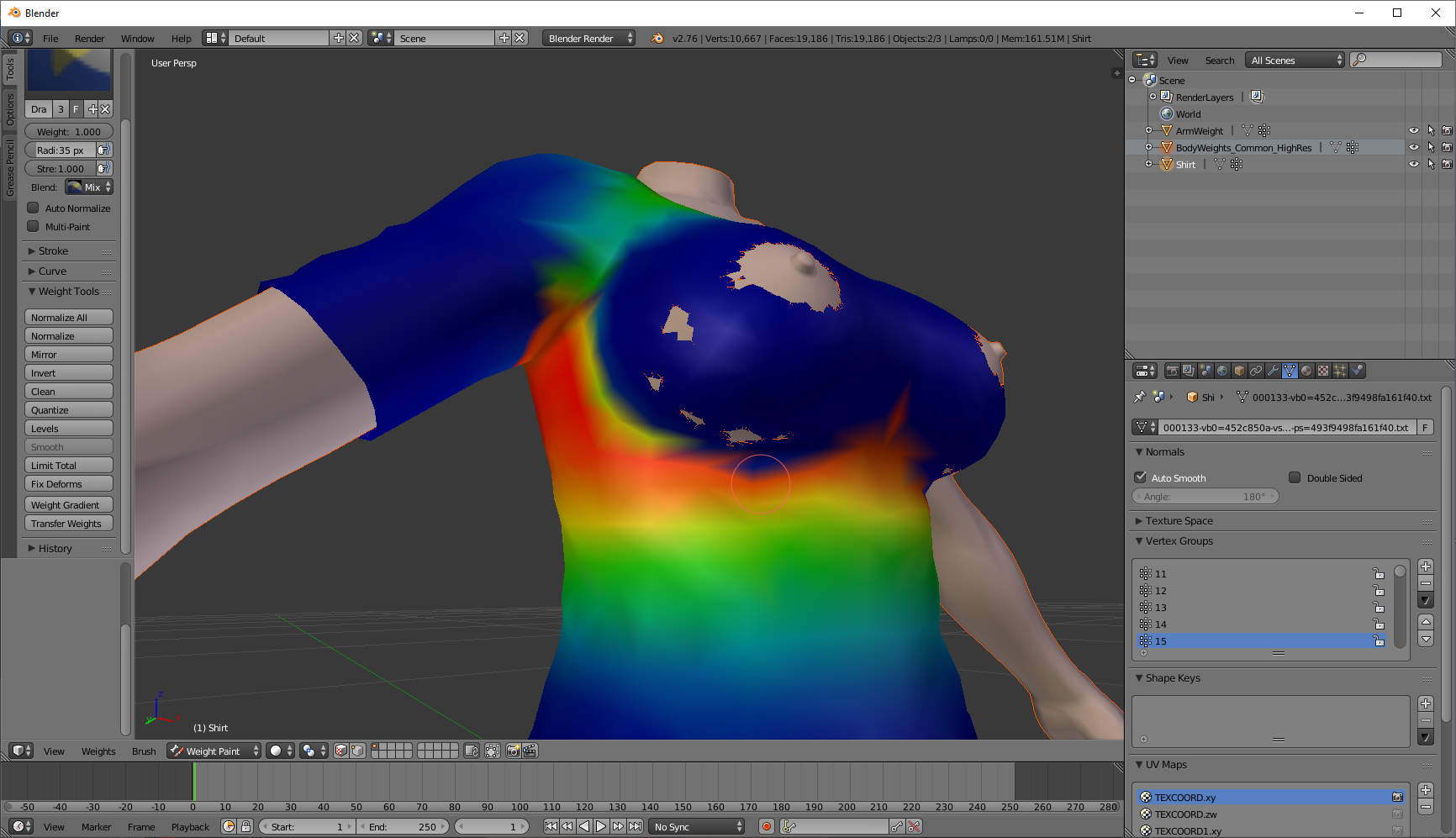This screenshot has height=838, width=1456.
Task: Open the Render properties camera tab
Action: [1173, 371]
